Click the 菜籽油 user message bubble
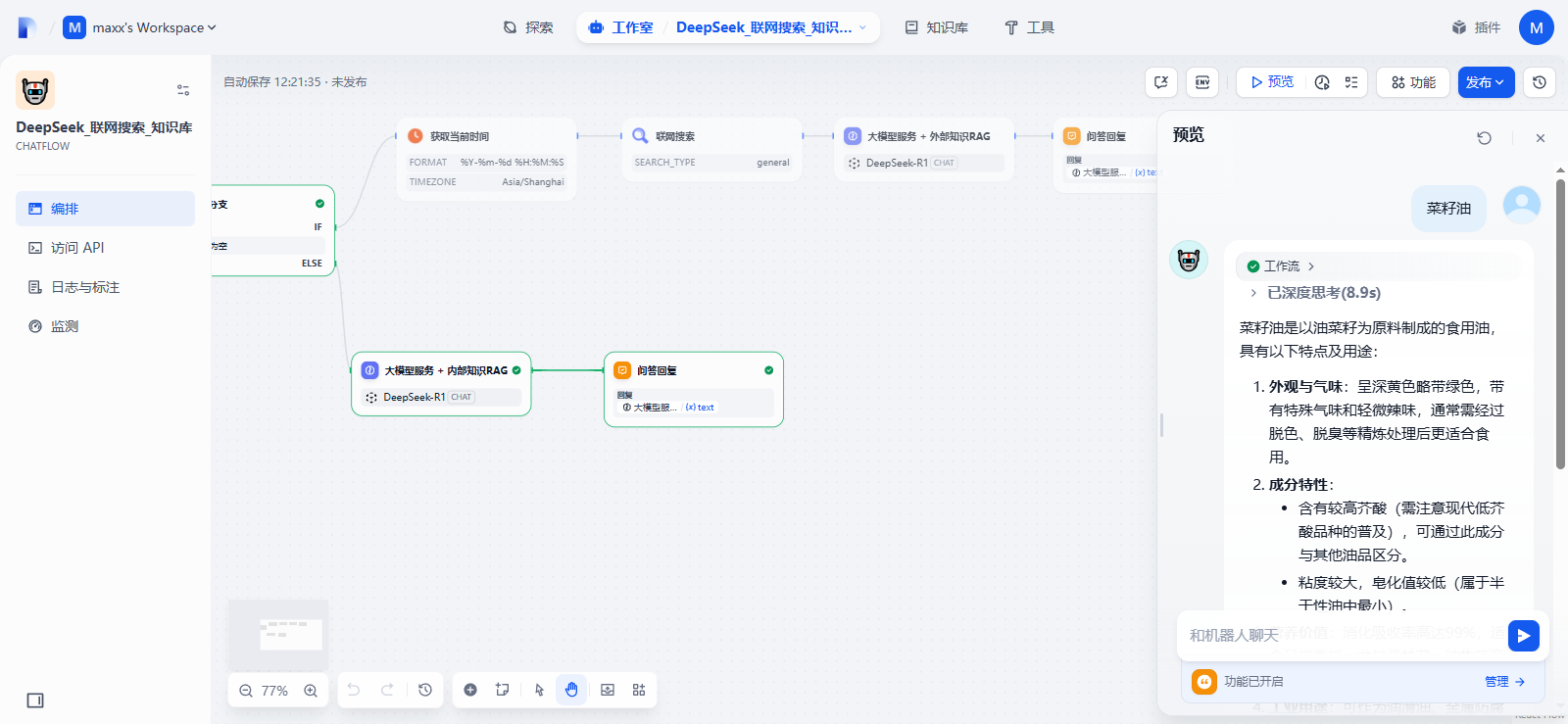1568x724 pixels. (1448, 209)
